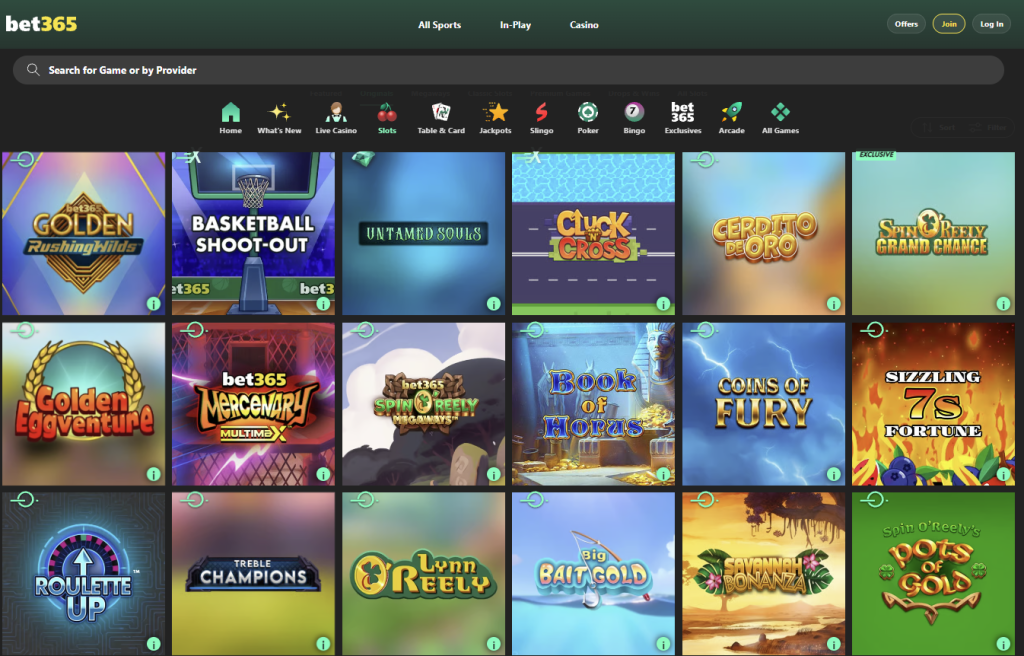Screen dimensions: 1024x656
Task: Click the Offers button
Action: click(906, 24)
